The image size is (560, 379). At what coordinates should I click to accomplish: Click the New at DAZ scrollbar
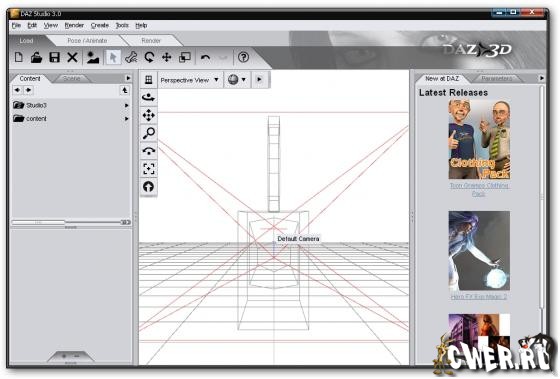pos(542,196)
